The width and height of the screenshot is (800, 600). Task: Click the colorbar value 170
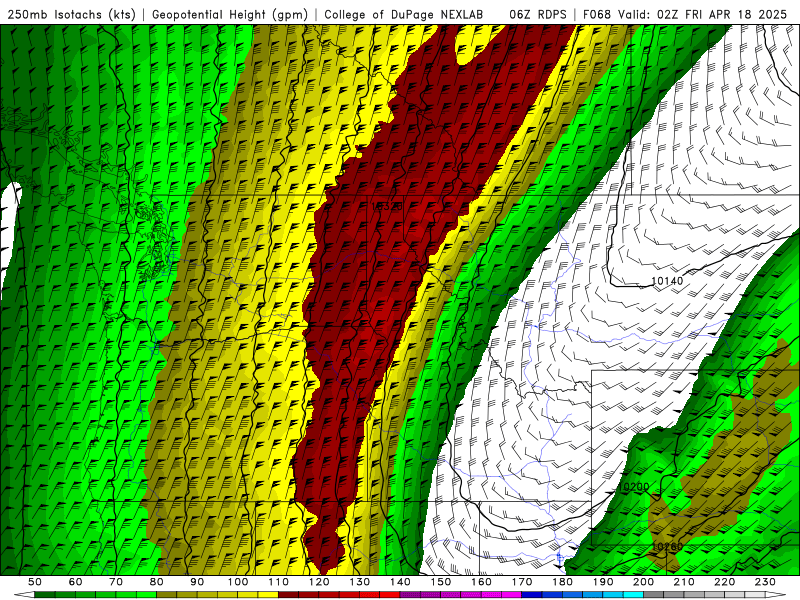pos(522,582)
